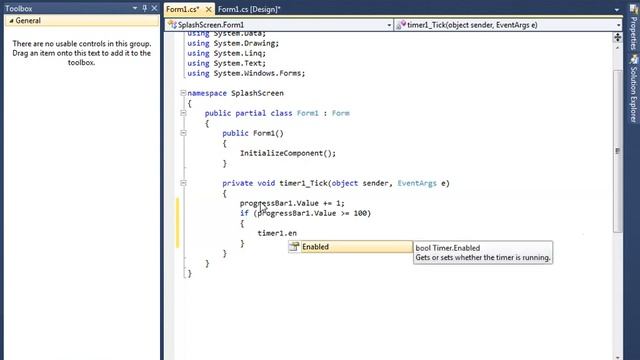Click the method icon beside timer1_Tick

click(x=401, y=25)
